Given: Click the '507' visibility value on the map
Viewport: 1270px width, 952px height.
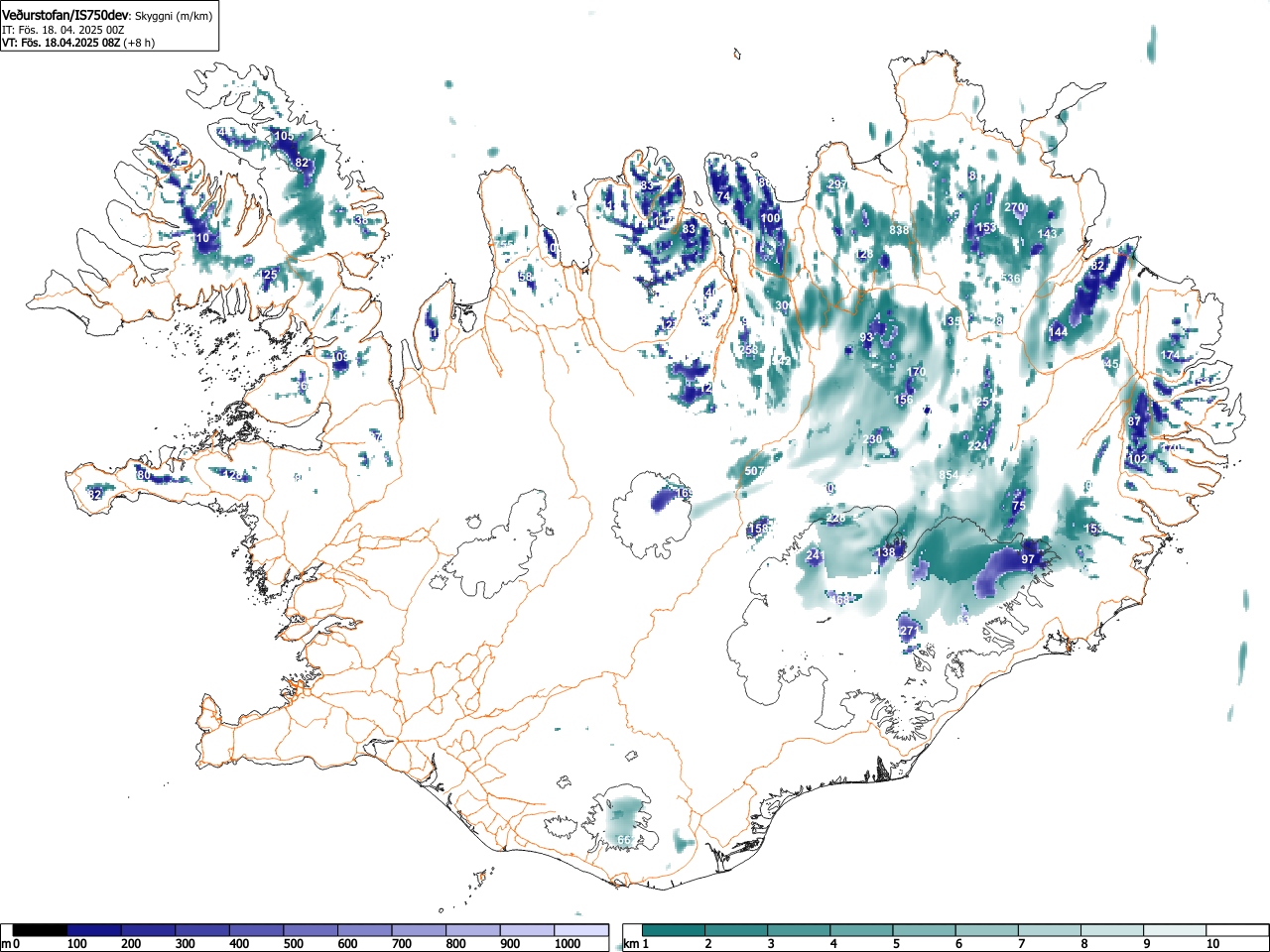Looking at the screenshot, I should 754,471.
